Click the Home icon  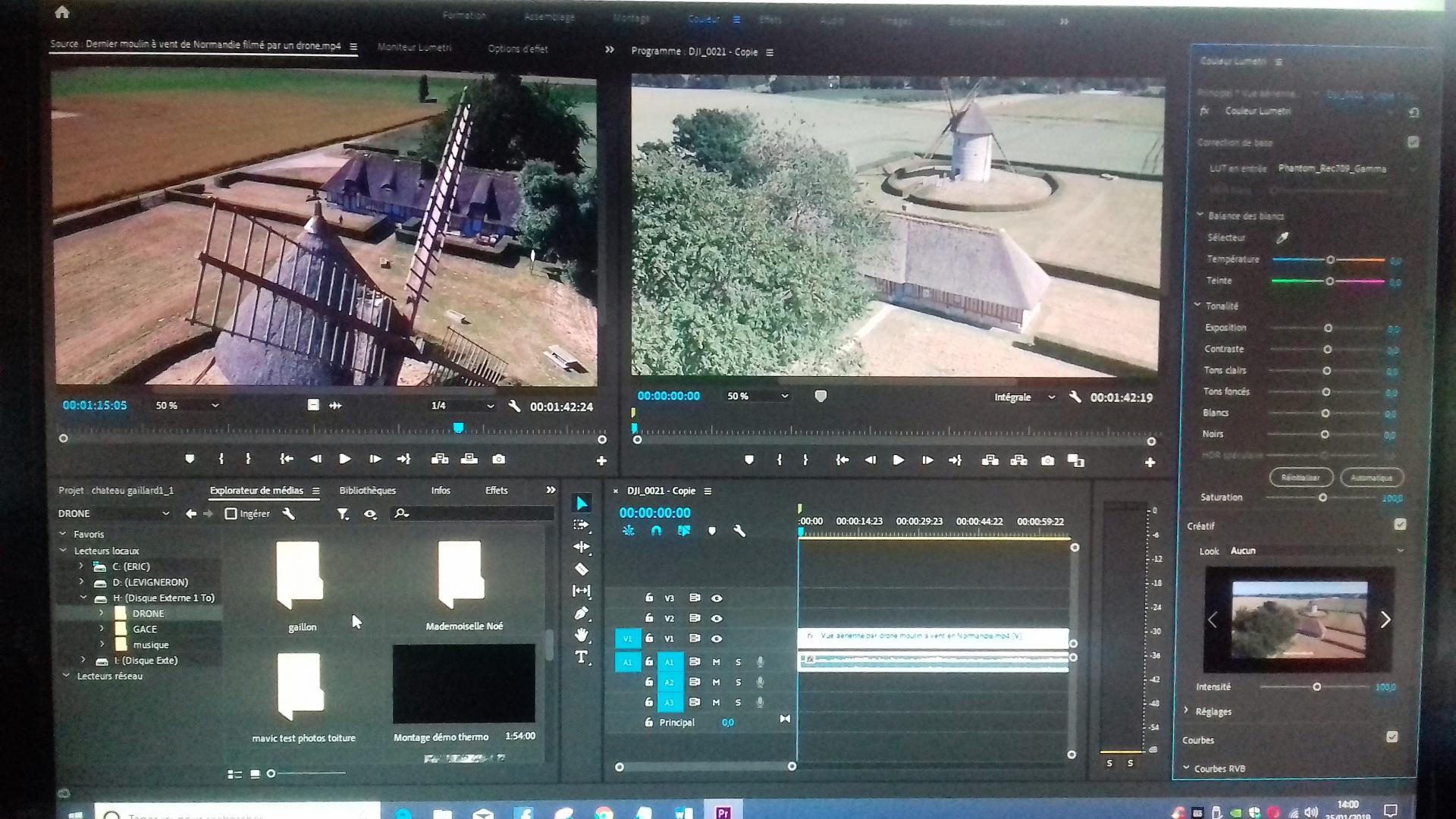[62, 12]
